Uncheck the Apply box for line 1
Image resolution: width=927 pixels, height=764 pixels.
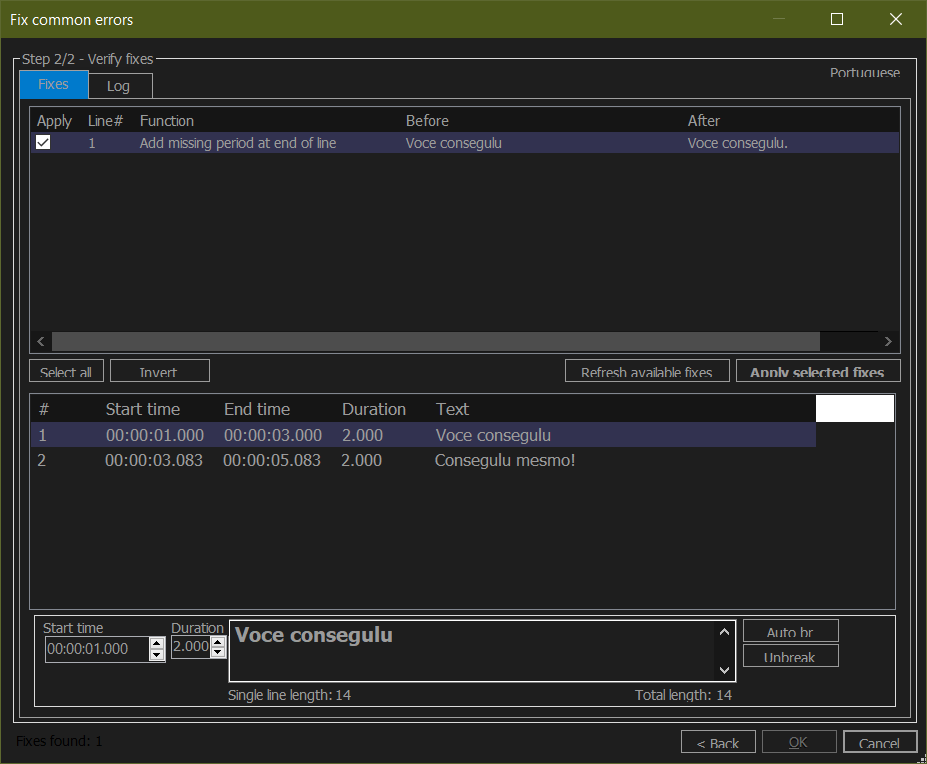(x=43, y=142)
